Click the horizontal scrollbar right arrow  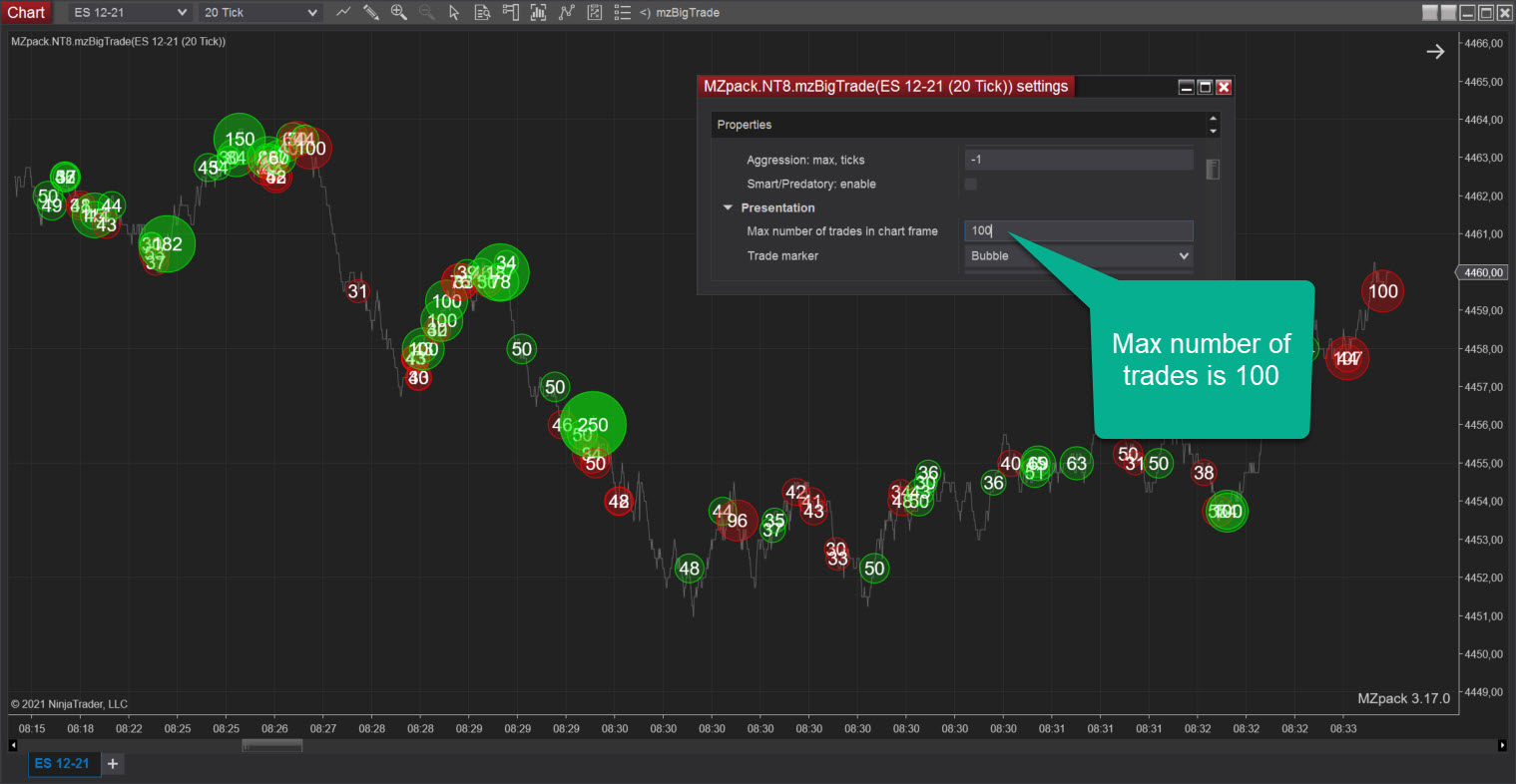[1502, 745]
